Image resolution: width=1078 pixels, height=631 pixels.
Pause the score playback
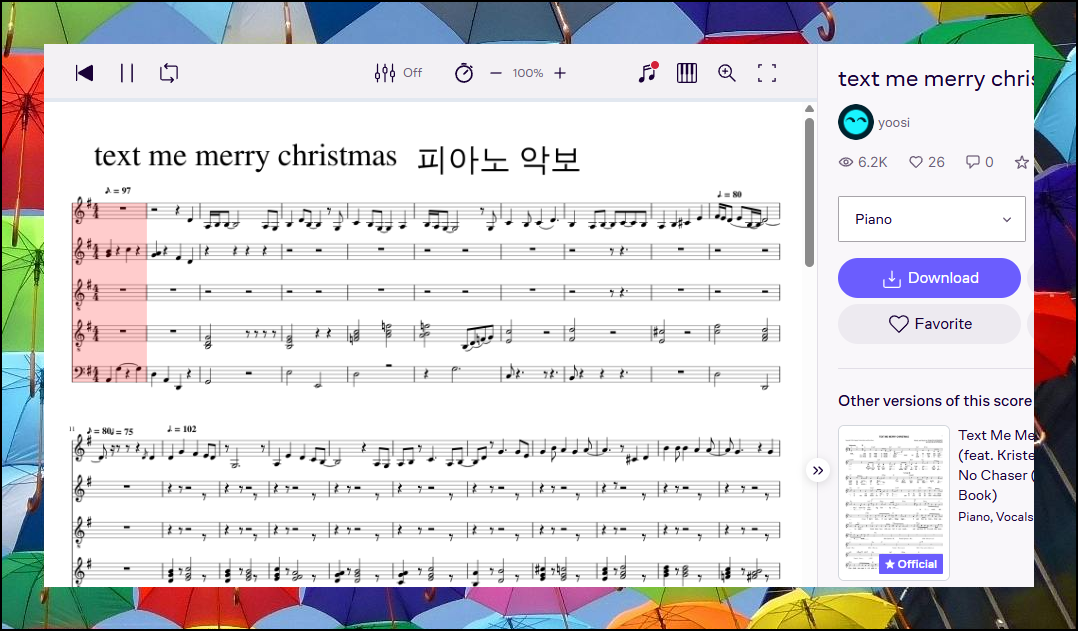click(x=127, y=73)
